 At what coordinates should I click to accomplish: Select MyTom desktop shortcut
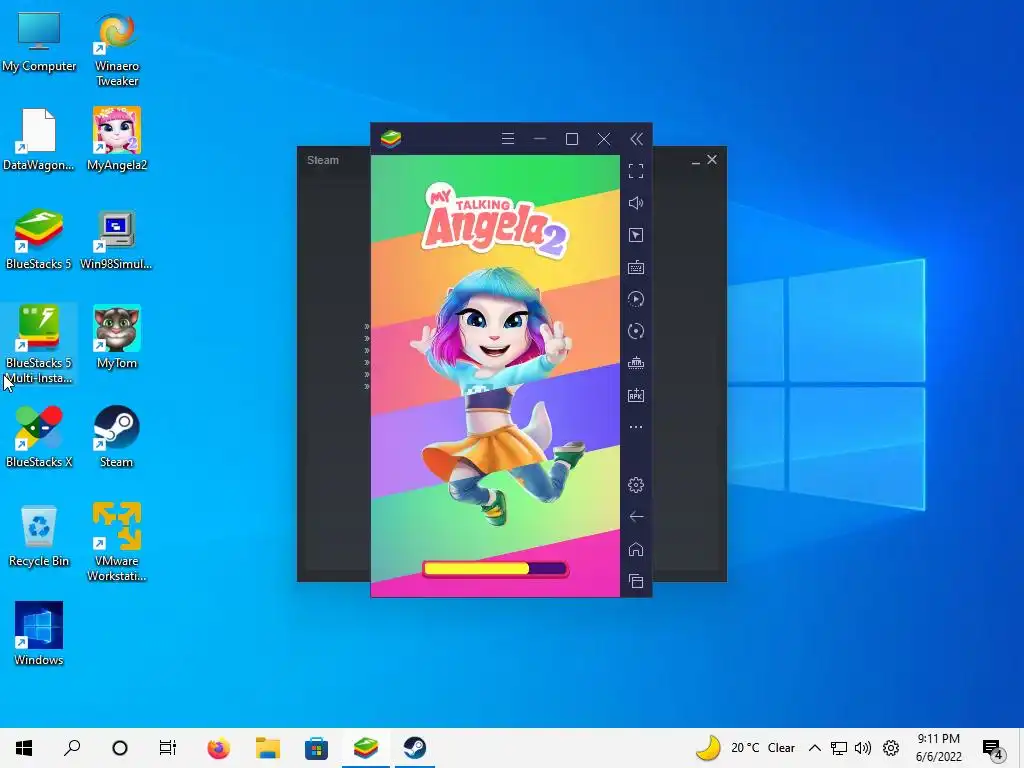[117, 338]
